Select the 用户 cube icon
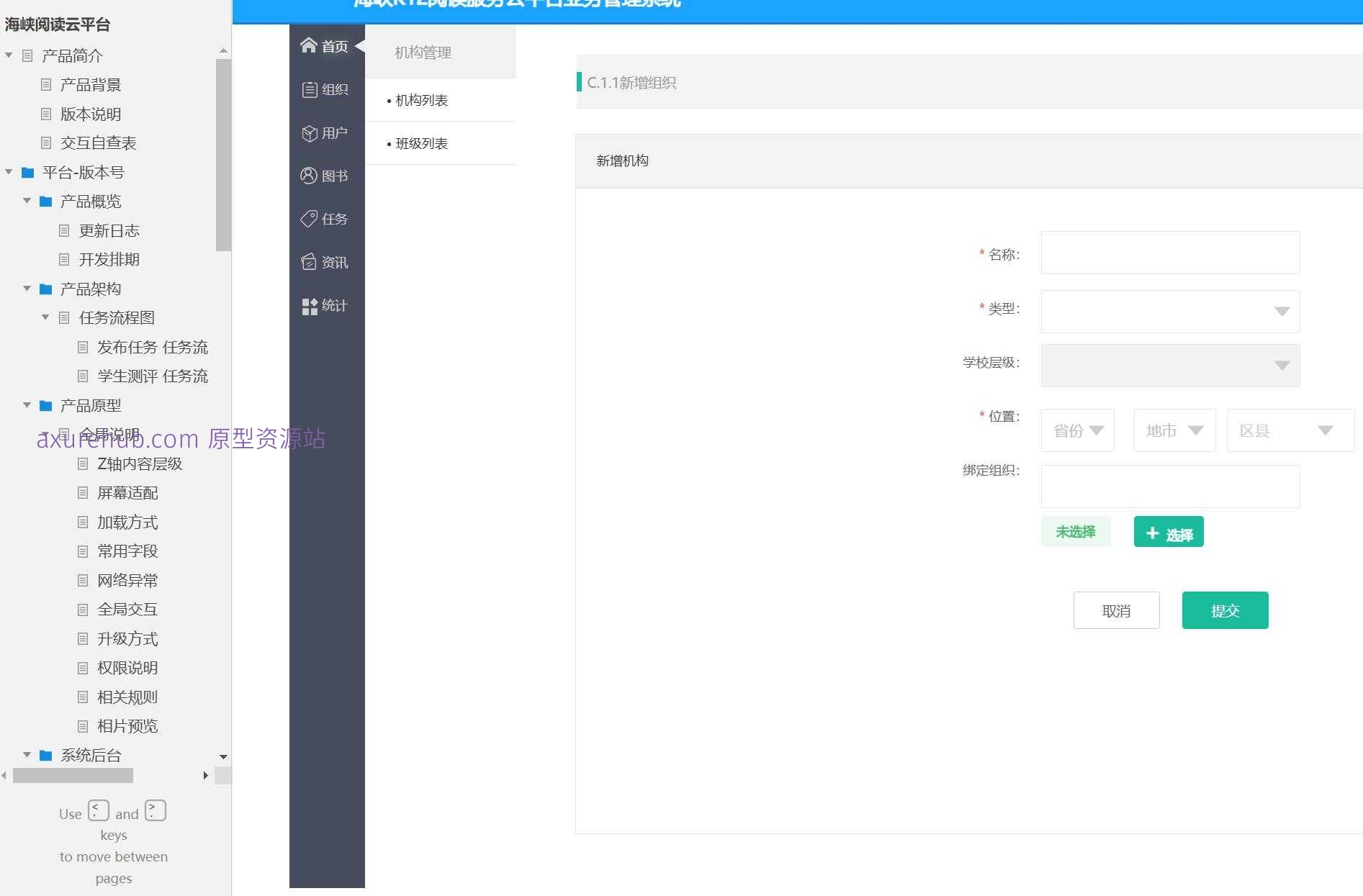This screenshot has height=896, width=1363. (309, 133)
